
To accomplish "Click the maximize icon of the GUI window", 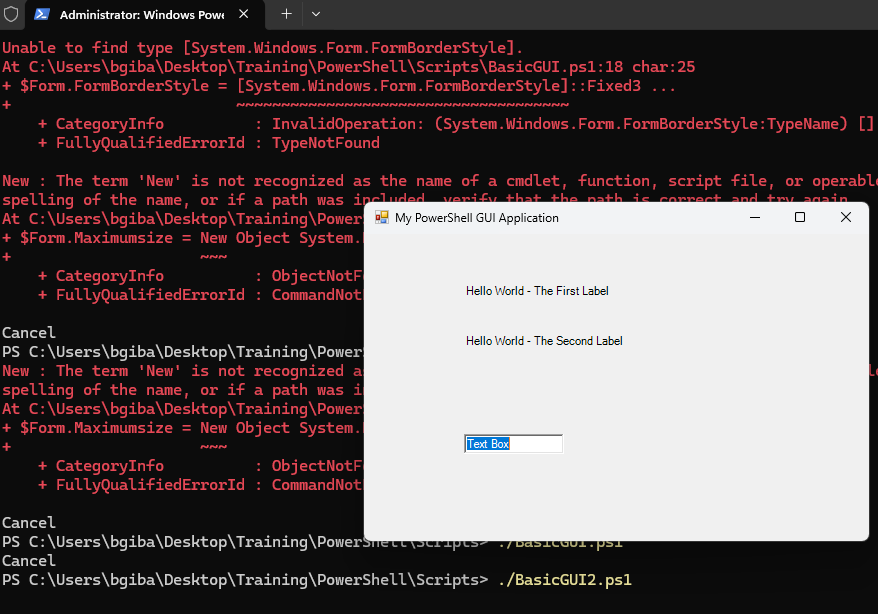I will (800, 217).
